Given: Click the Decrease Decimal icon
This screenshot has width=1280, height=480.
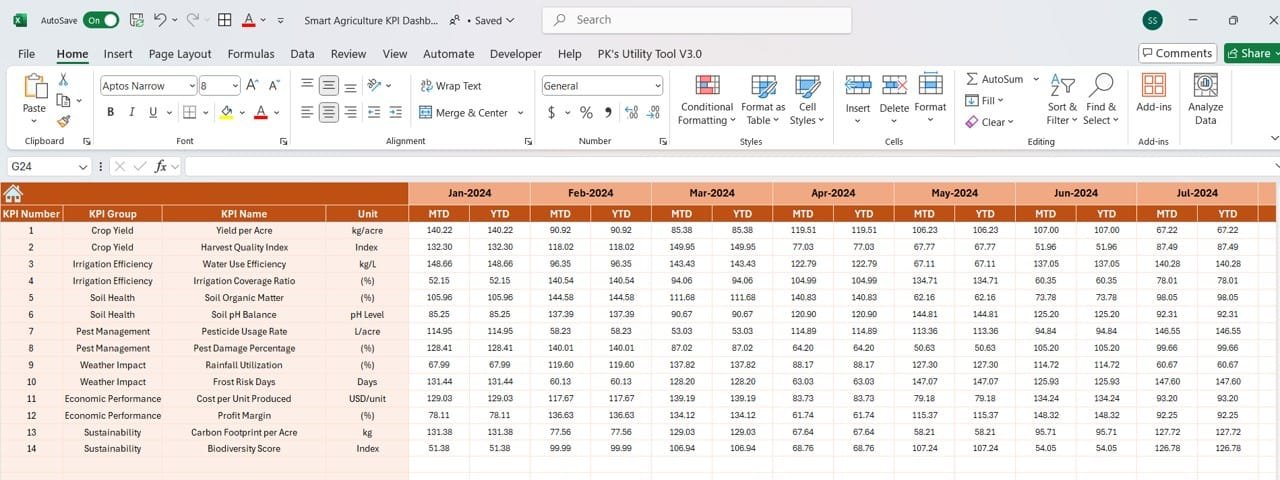Looking at the screenshot, I should (x=654, y=113).
